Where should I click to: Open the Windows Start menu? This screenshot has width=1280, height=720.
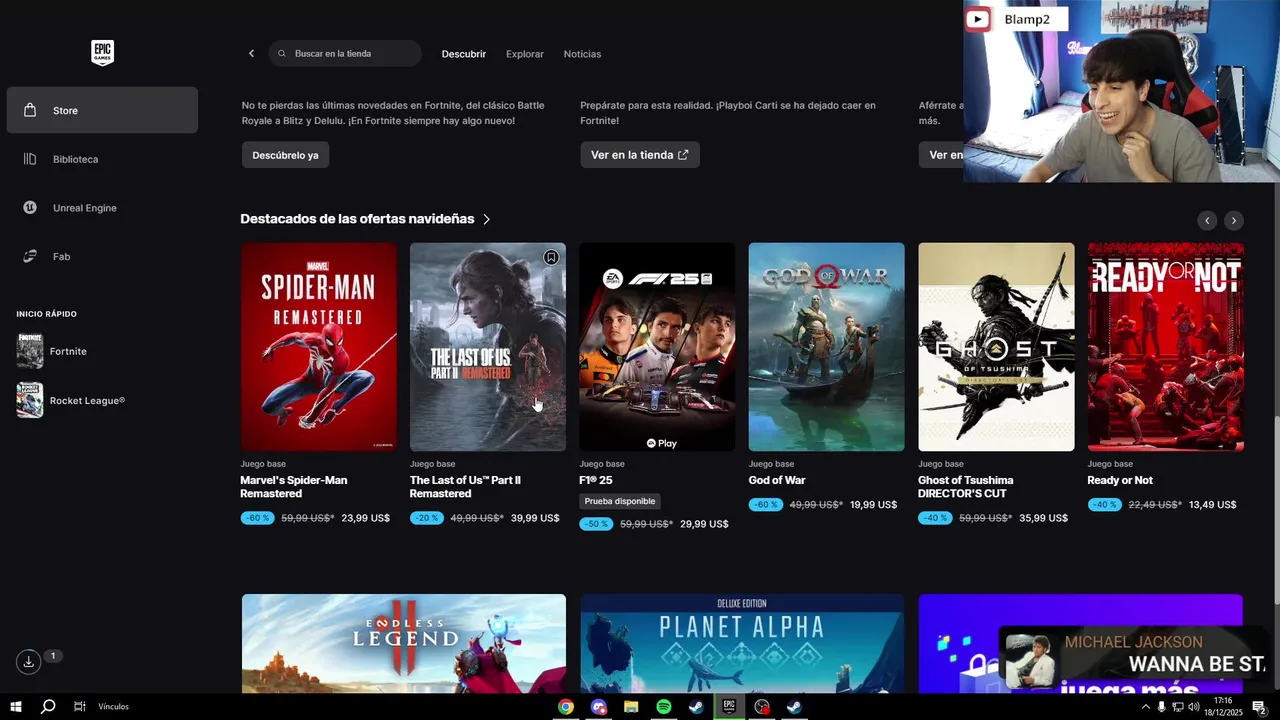pos(16,706)
